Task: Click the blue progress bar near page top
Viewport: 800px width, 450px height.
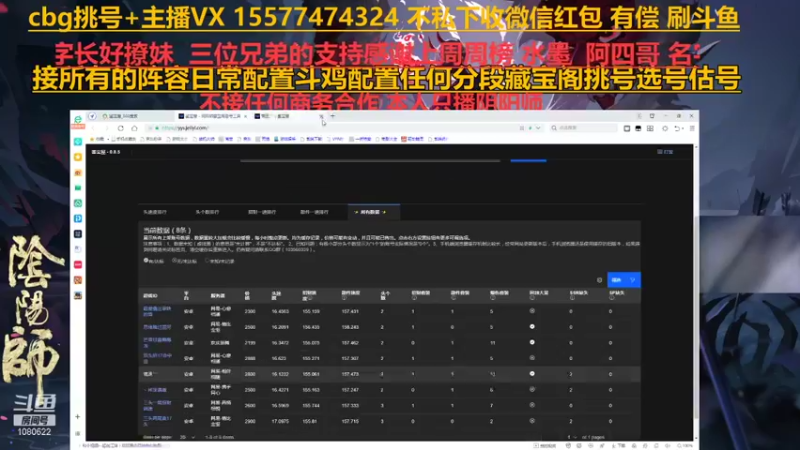Action: pyautogui.click(x=528, y=161)
